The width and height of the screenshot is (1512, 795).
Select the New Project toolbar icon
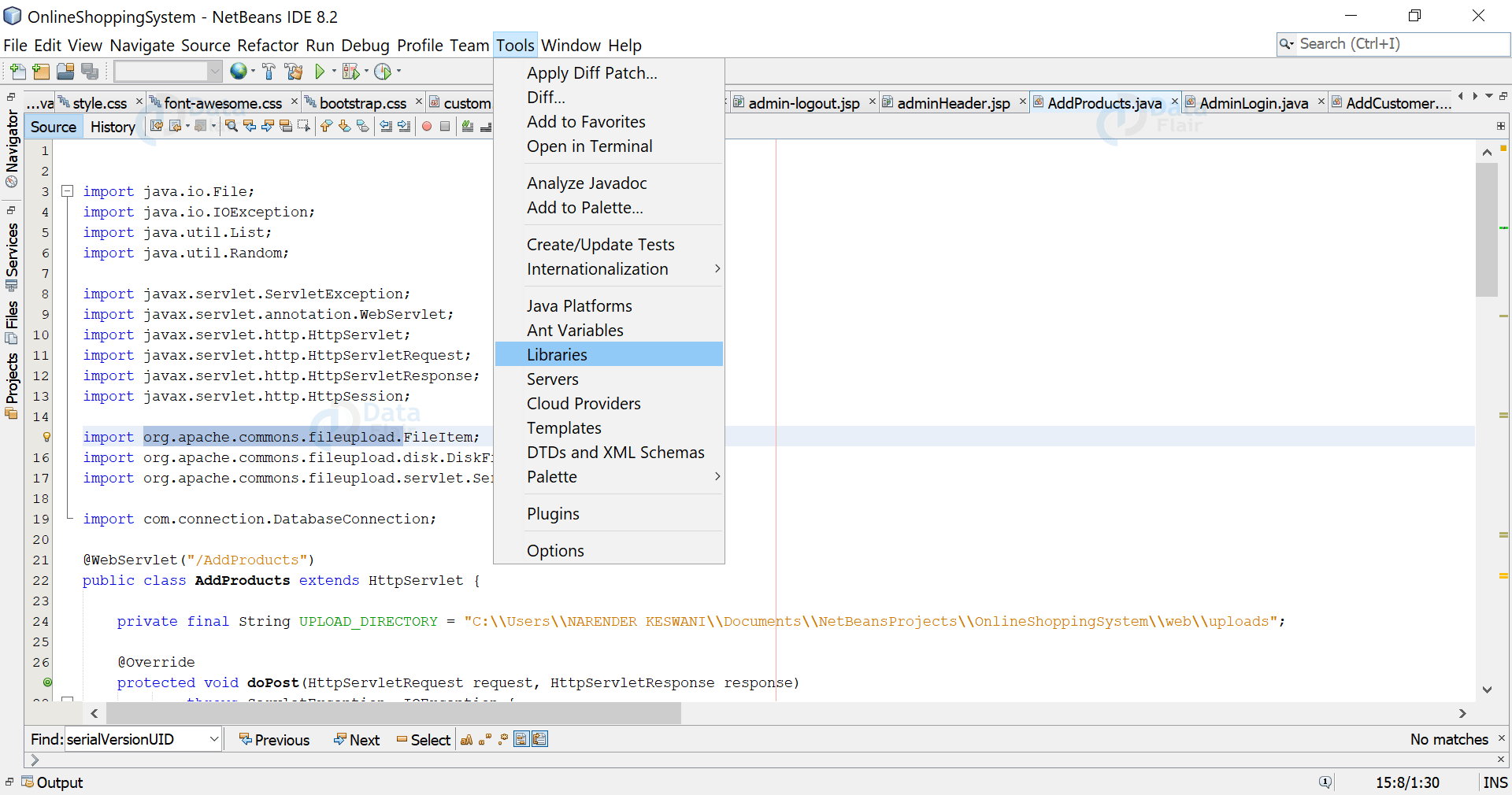[x=40, y=71]
